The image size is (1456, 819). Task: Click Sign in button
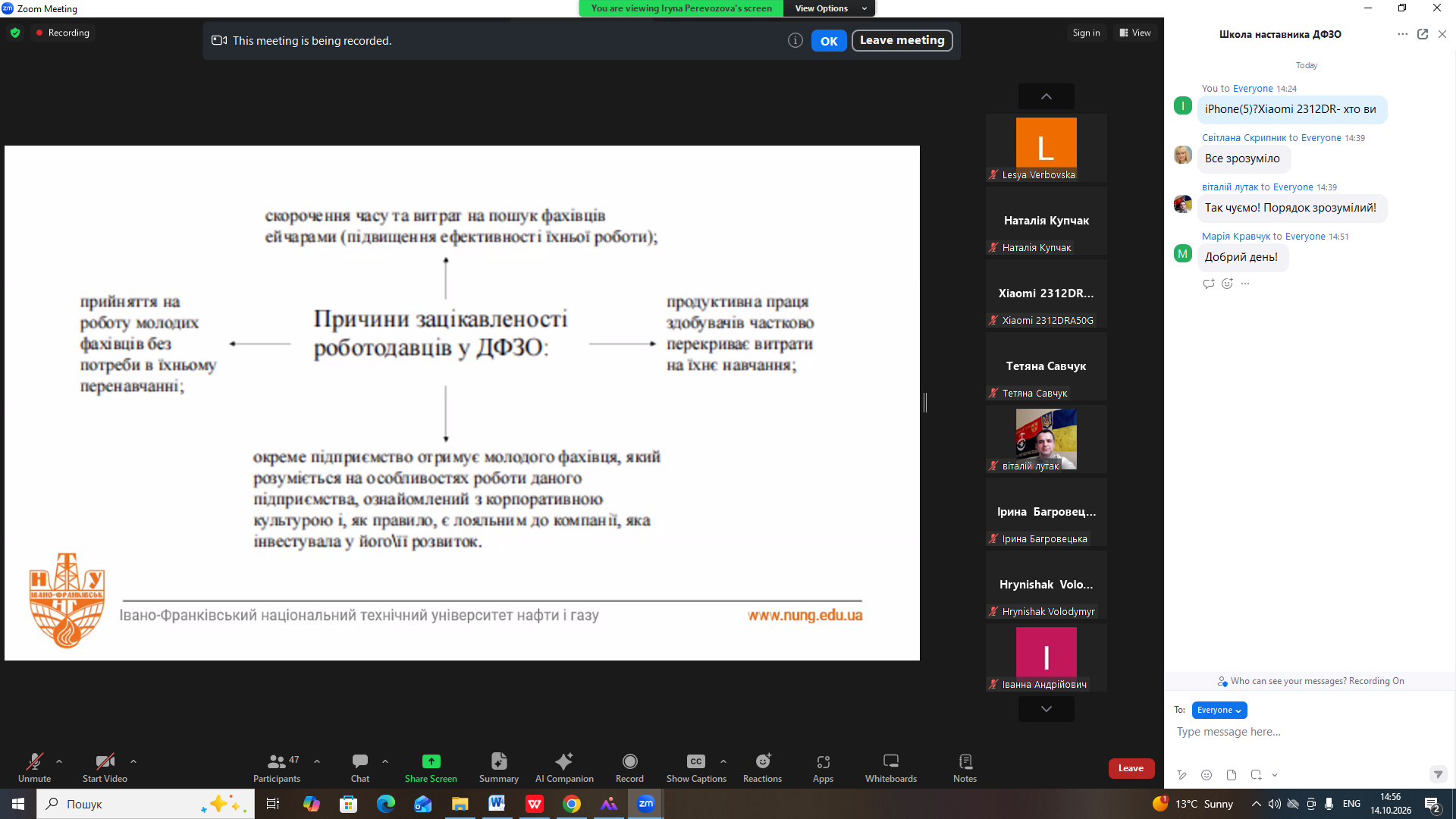1086,33
